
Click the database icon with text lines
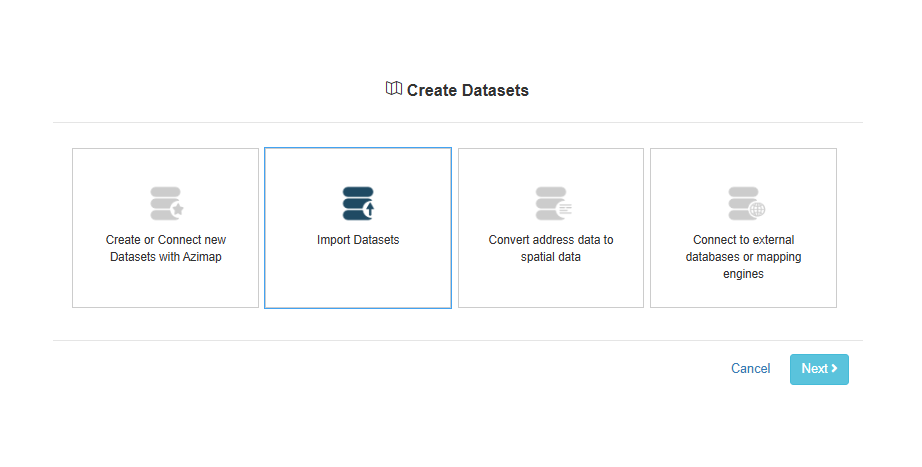point(553,204)
